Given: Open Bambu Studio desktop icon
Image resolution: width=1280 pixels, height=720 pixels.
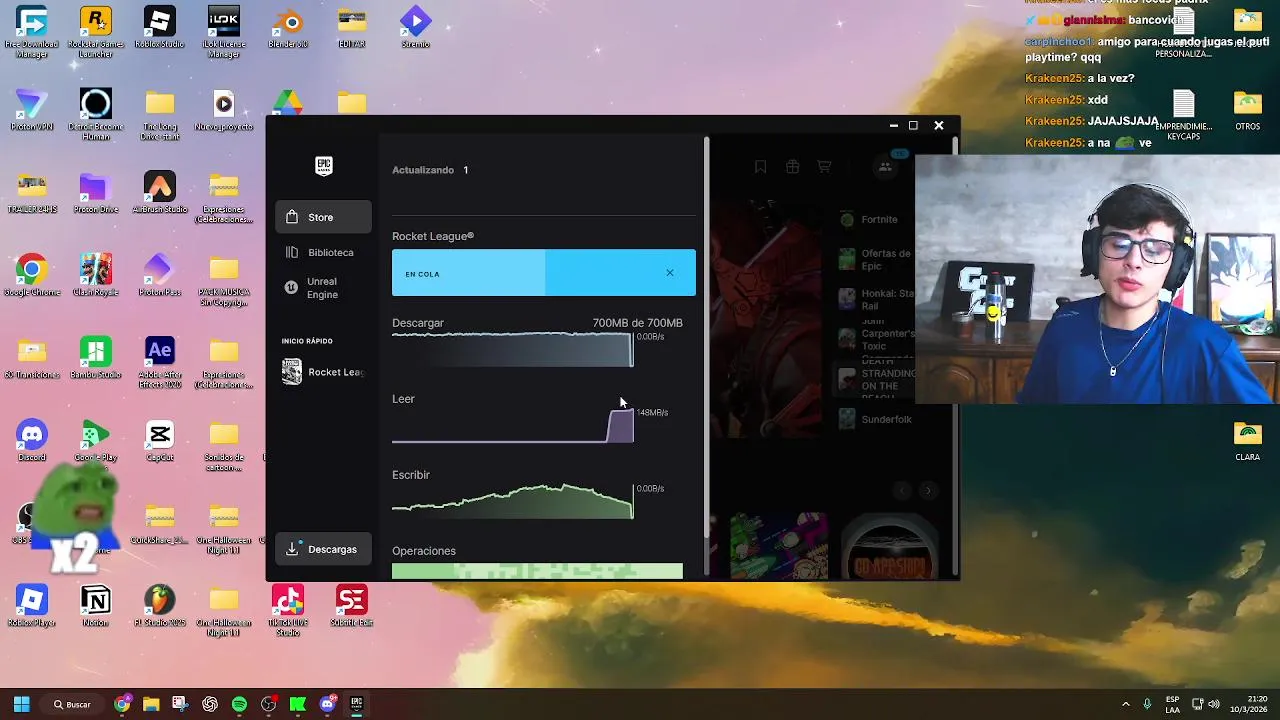Looking at the screenshot, I should click(96, 358).
